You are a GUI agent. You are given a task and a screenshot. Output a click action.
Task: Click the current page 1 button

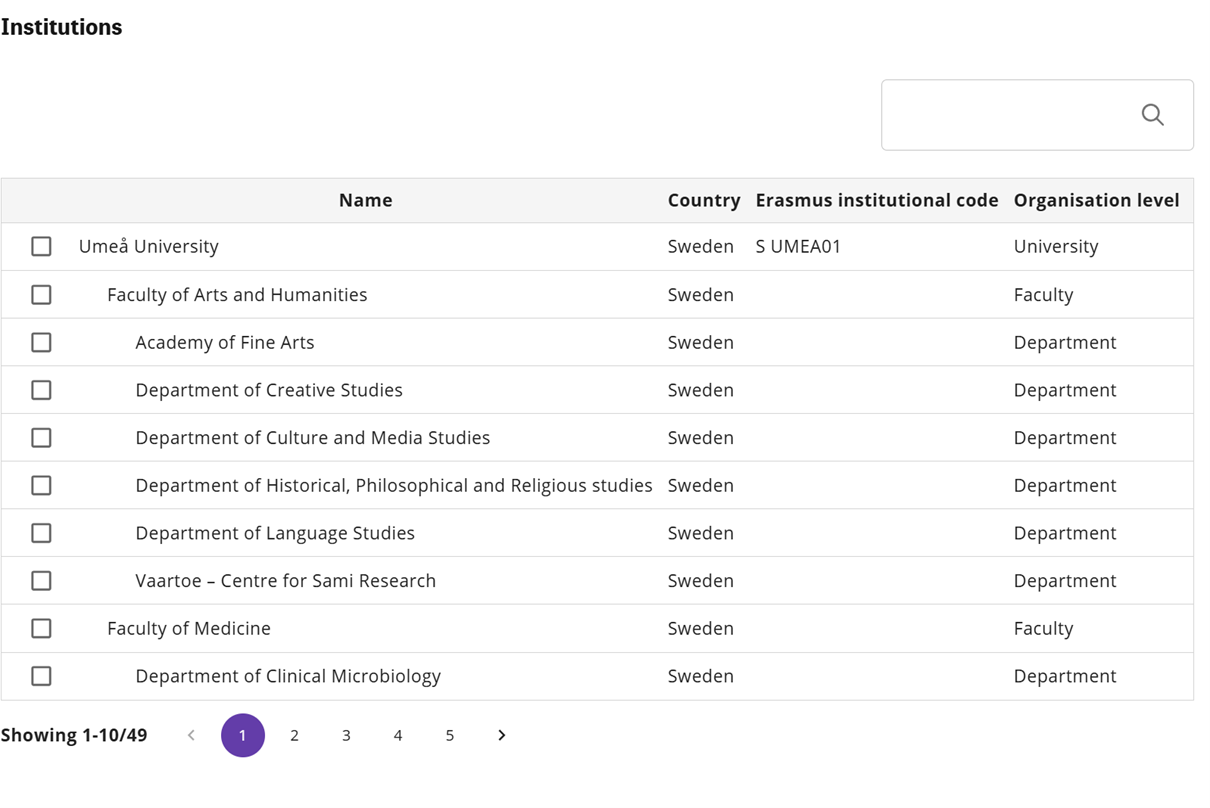[x=242, y=735]
